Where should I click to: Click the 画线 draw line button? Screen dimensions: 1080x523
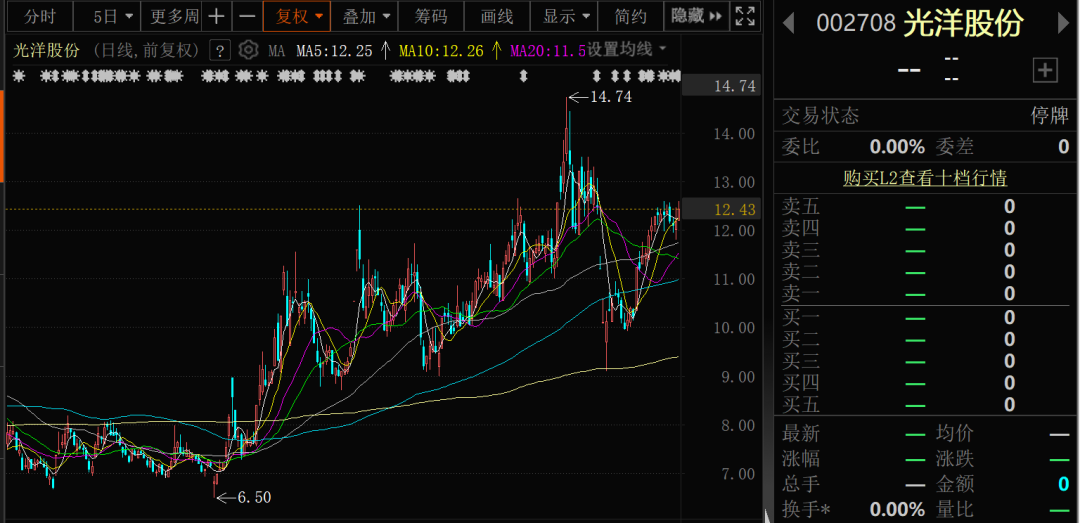(x=497, y=17)
